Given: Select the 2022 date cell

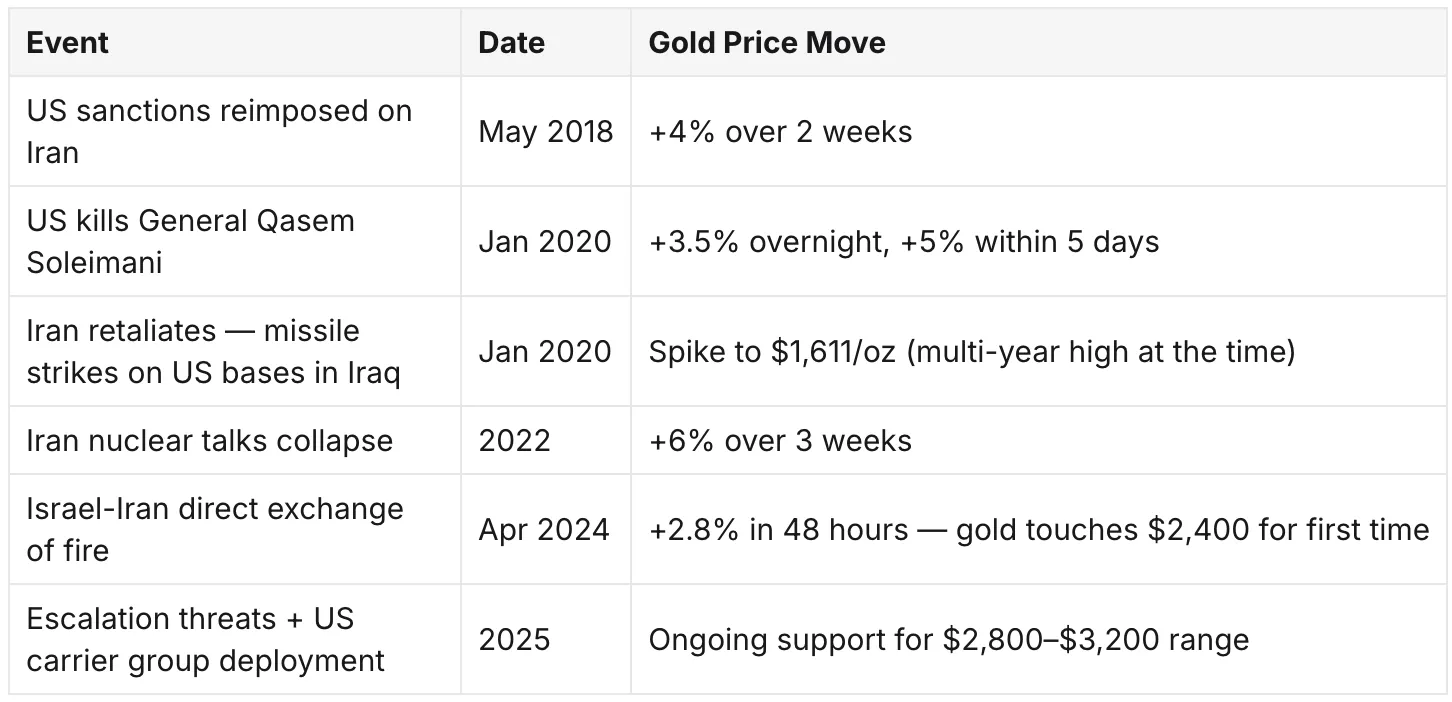Looking at the screenshot, I should 546,440.
